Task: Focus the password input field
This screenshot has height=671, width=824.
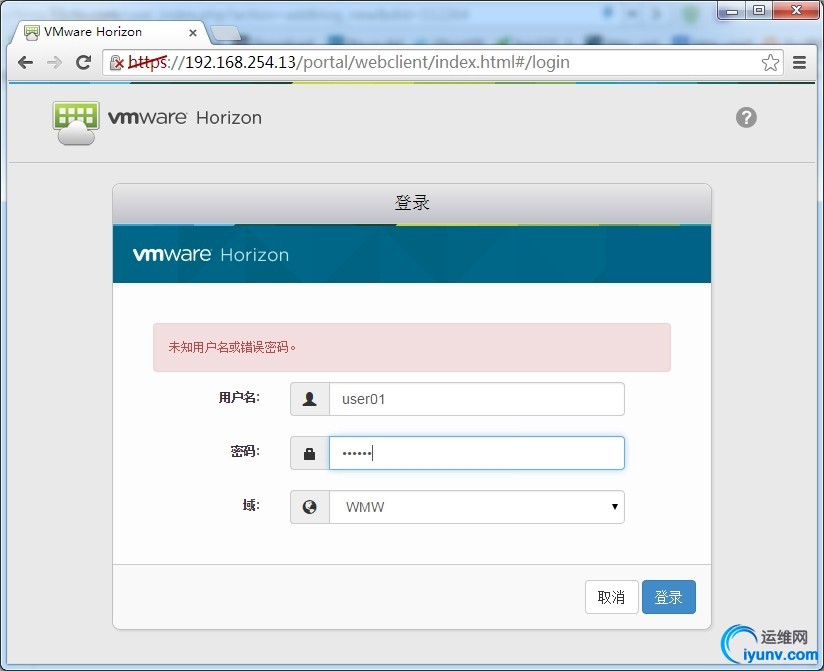Action: [477, 453]
